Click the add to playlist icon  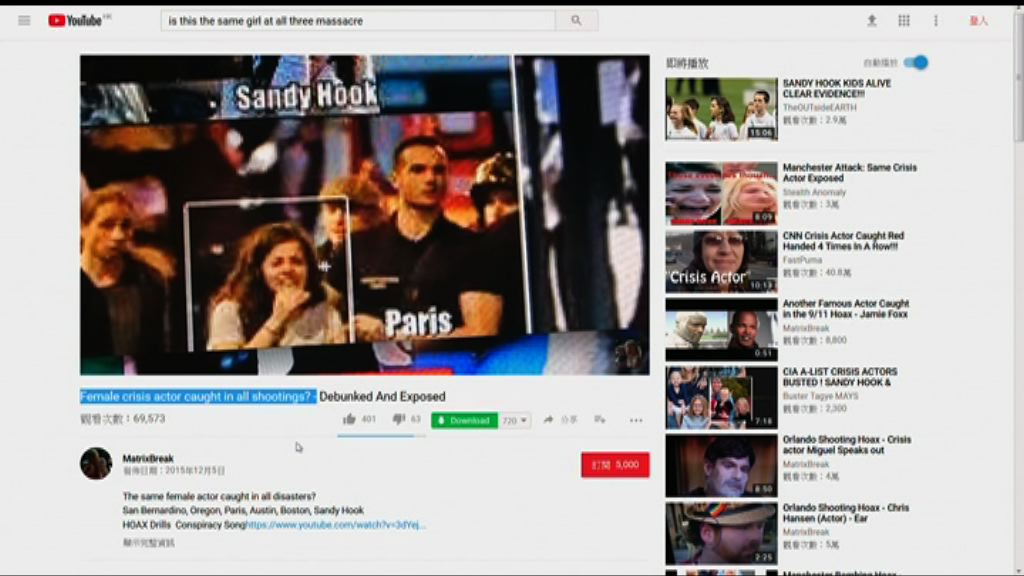point(600,420)
